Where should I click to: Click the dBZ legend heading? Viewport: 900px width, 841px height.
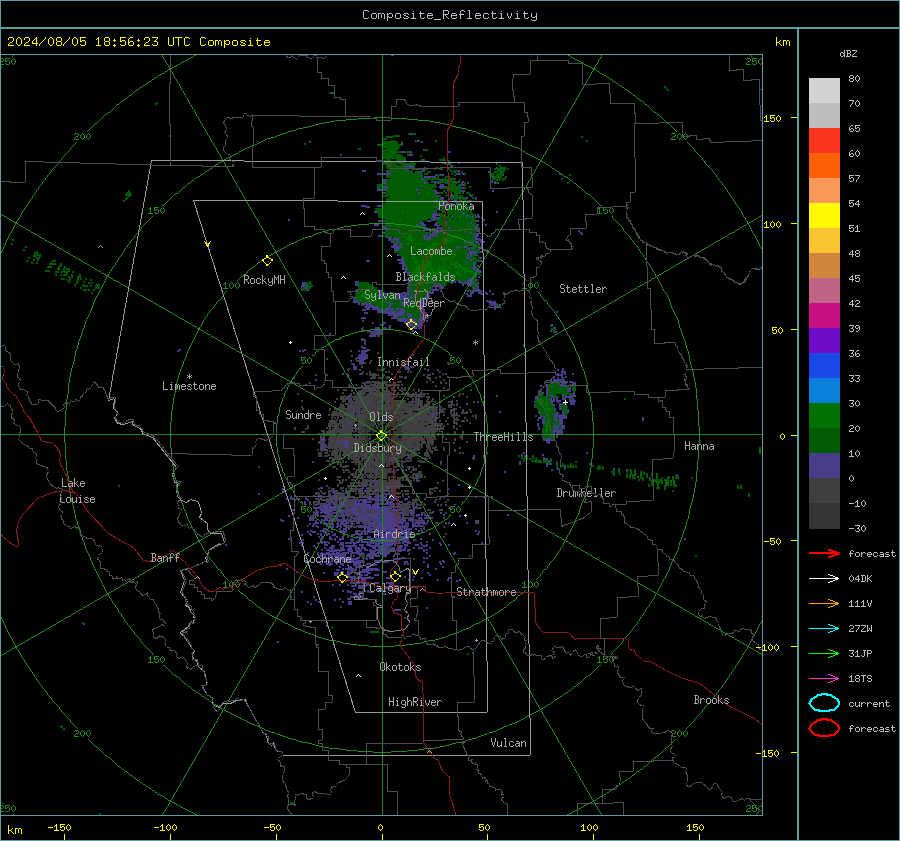(848, 53)
